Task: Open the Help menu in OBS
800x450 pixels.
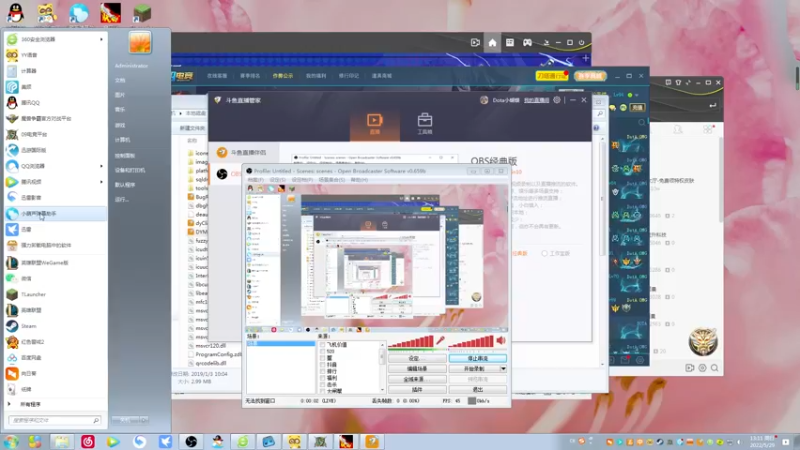Action: (x=359, y=180)
